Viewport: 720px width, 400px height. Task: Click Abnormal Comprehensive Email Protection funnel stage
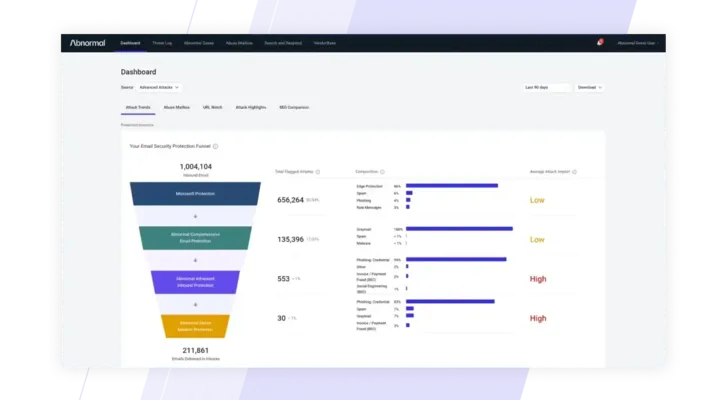[195, 238]
